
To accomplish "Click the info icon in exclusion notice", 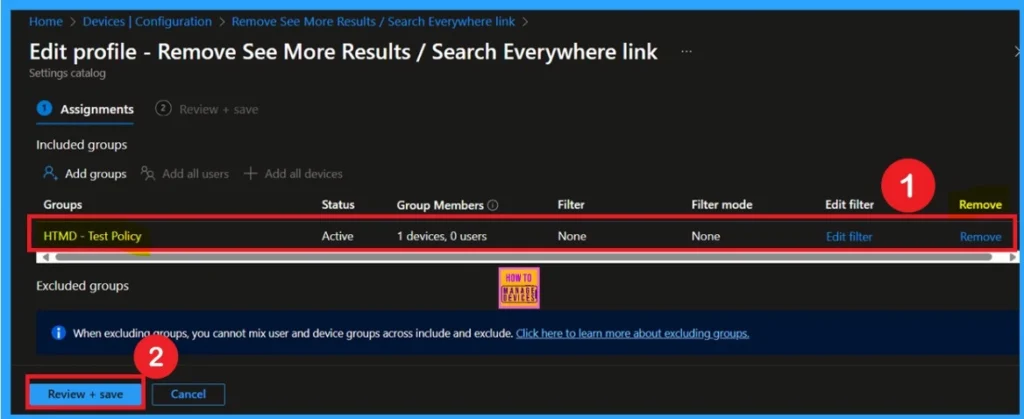I will coord(59,333).
